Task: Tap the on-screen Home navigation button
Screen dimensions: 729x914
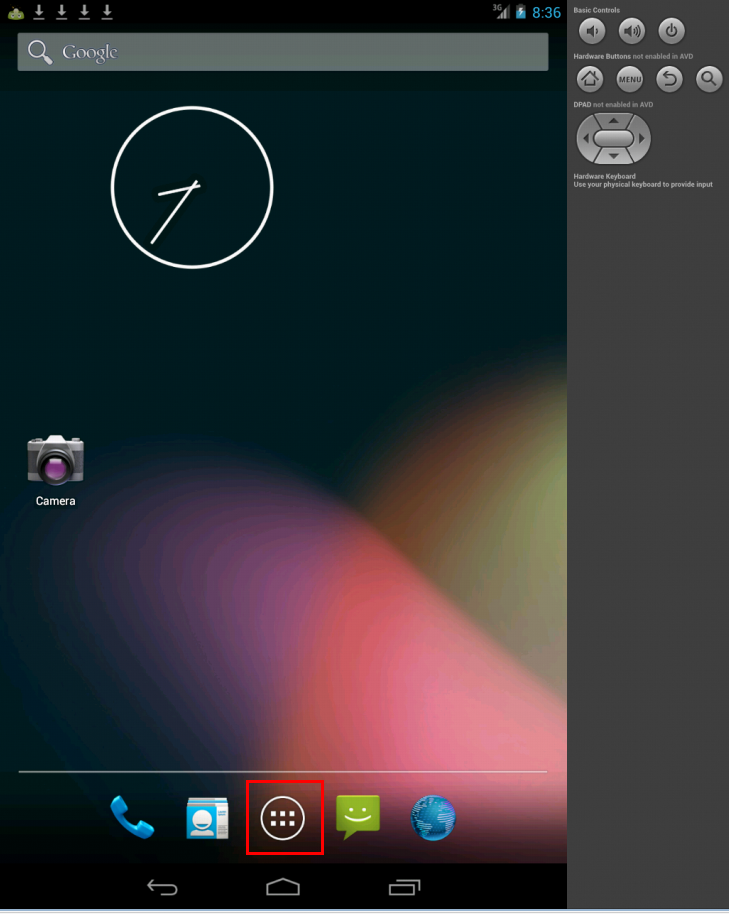Action: click(x=283, y=887)
